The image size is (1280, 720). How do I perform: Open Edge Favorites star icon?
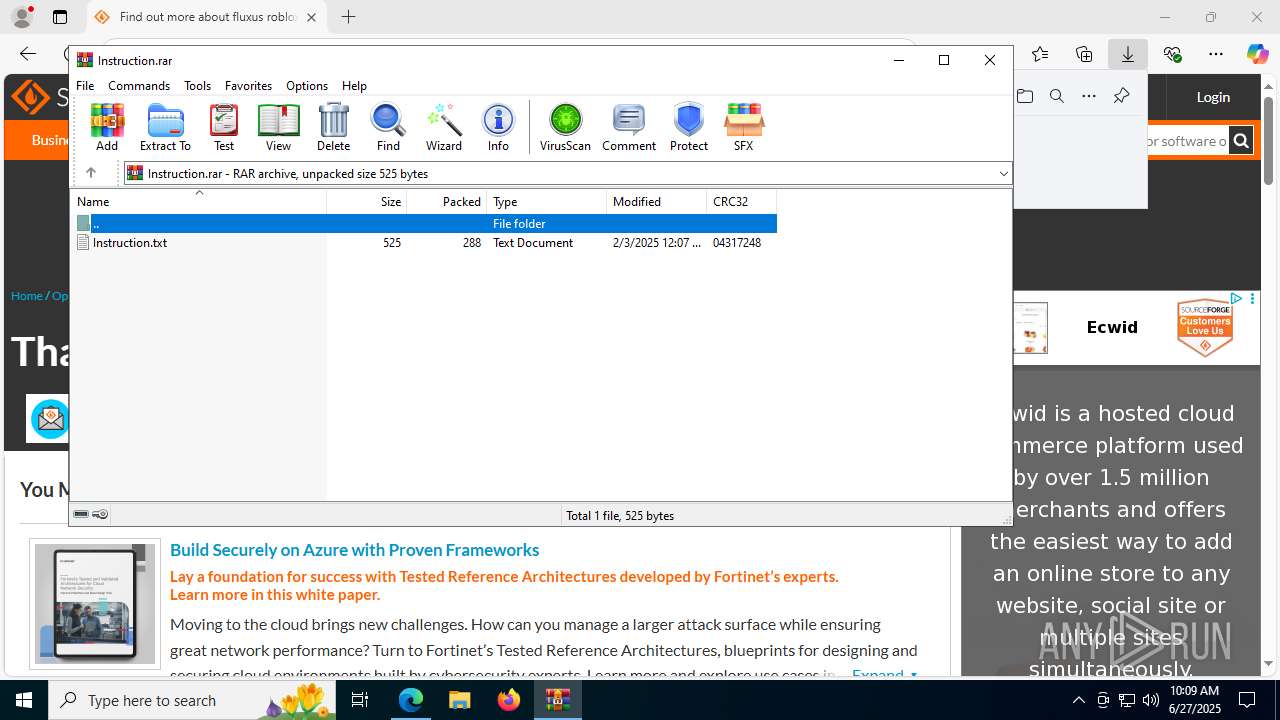pyautogui.click(x=1040, y=54)
